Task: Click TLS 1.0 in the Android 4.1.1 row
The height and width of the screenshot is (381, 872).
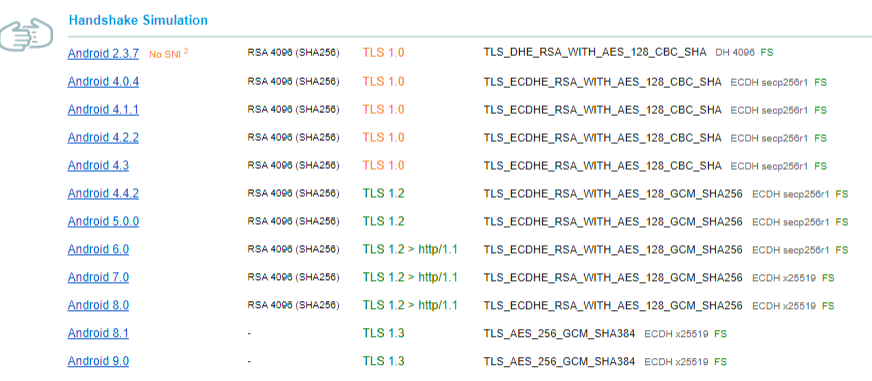Action: (383, 109)
